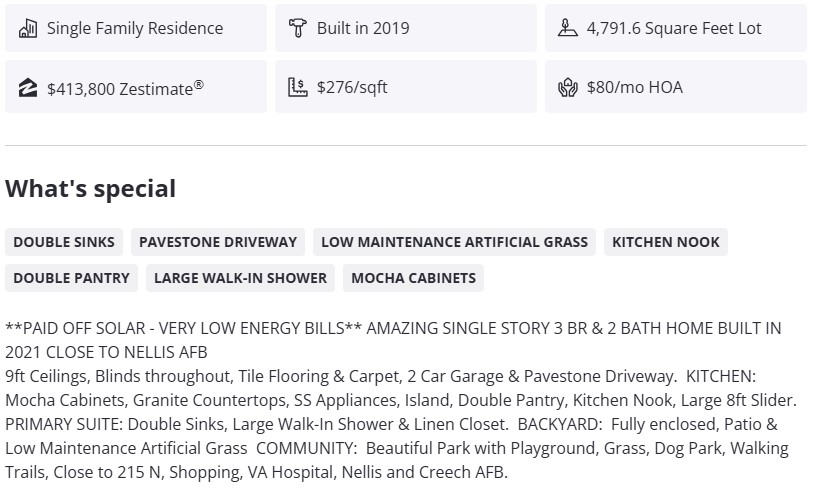Click the building icon beside Single Family Residence
Image resolution: width=825 pixels, height=490 pixels.
pyautogui.click(x=28, y=28)
